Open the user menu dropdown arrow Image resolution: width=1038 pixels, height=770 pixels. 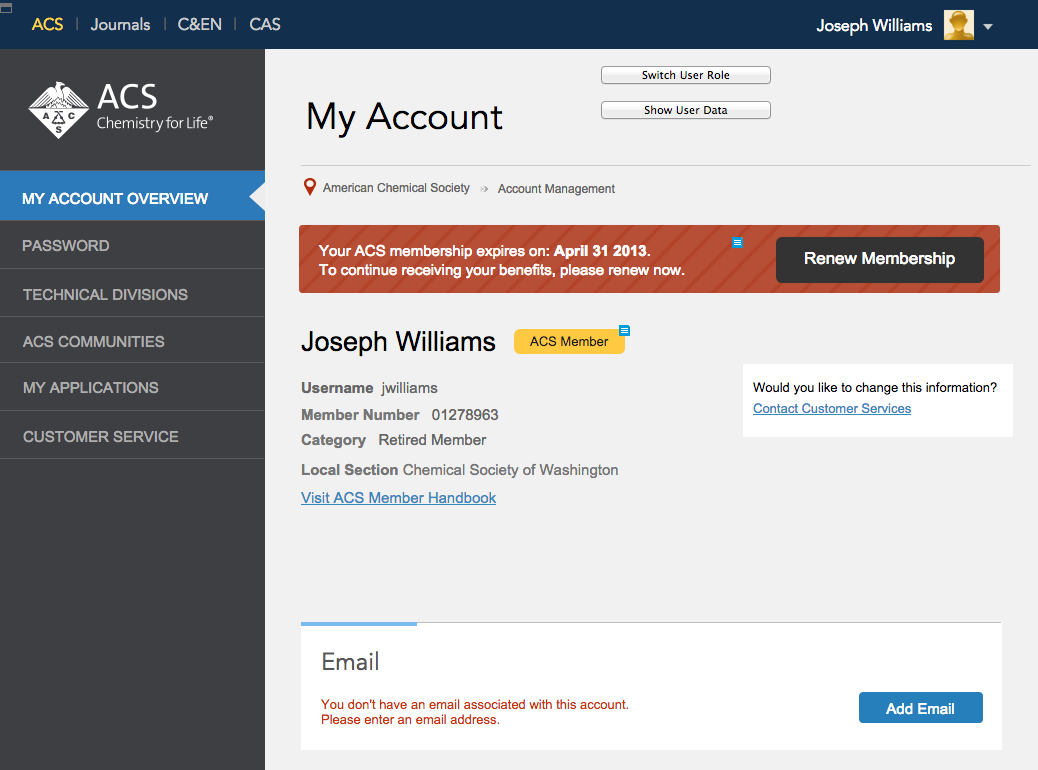click(x=988, y=27)
